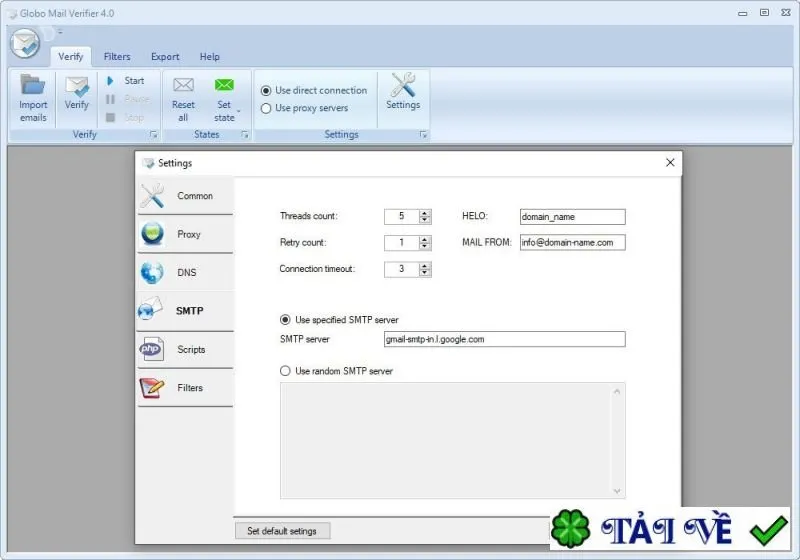Click the Stop icon in Verify group
Screen dimensions: 800x560
(110, 117)
